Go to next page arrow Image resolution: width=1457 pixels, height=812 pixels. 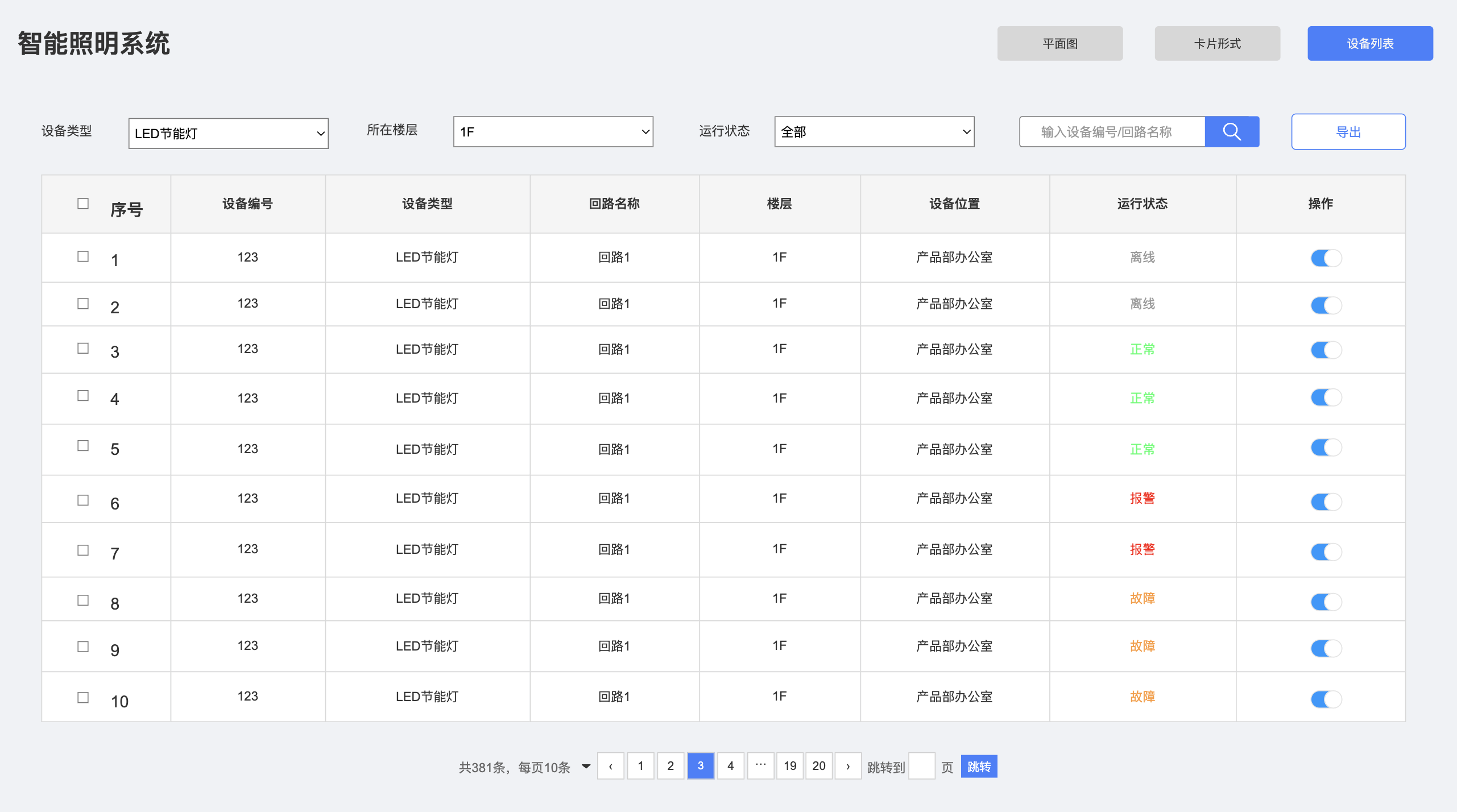[847, 766]
